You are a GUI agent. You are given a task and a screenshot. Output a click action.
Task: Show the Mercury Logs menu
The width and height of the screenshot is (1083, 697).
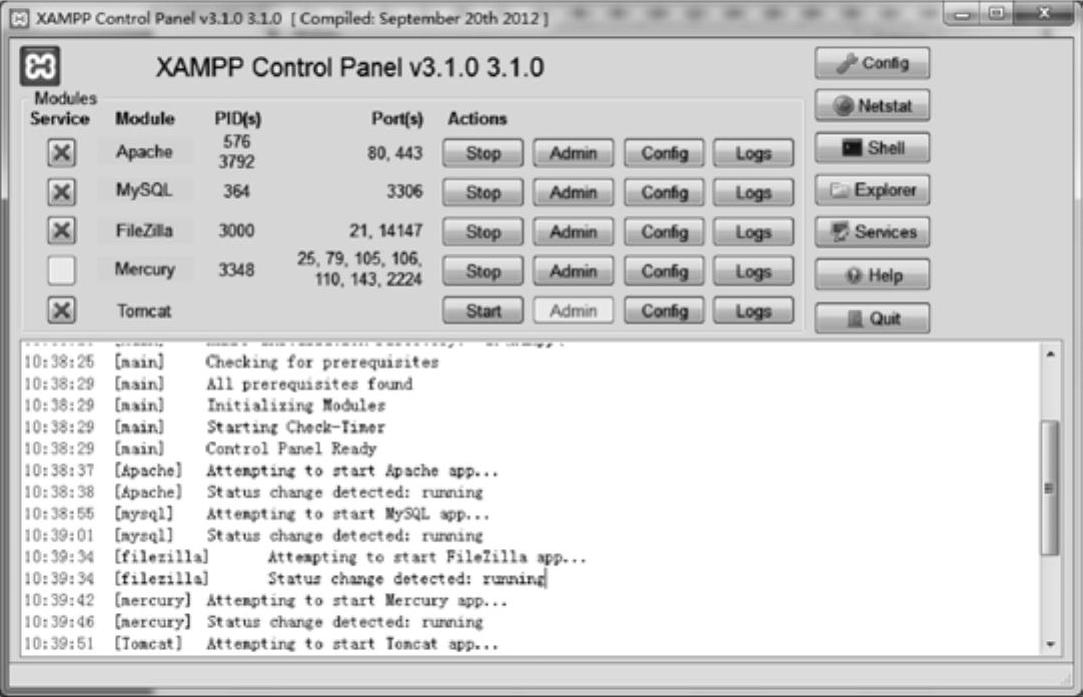[754, 271]
